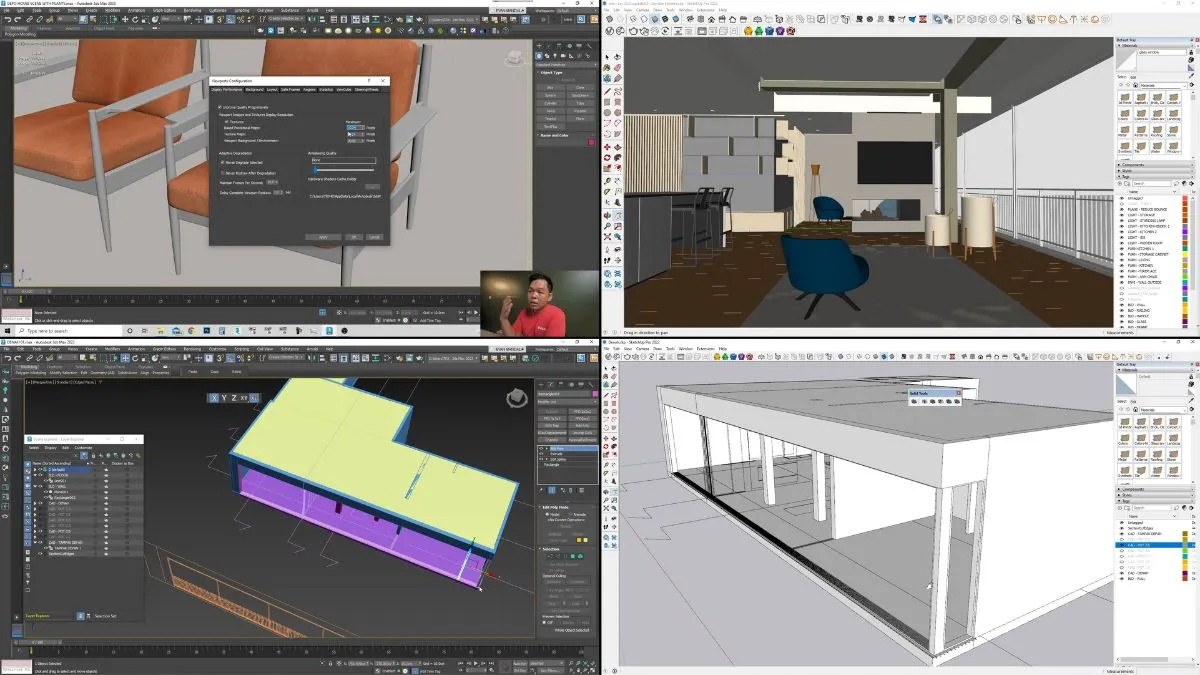This screenshot has height=675, width=1200.
Task: Switch to the Layout tab in Viewport Configuration
Action: point(273,89)
